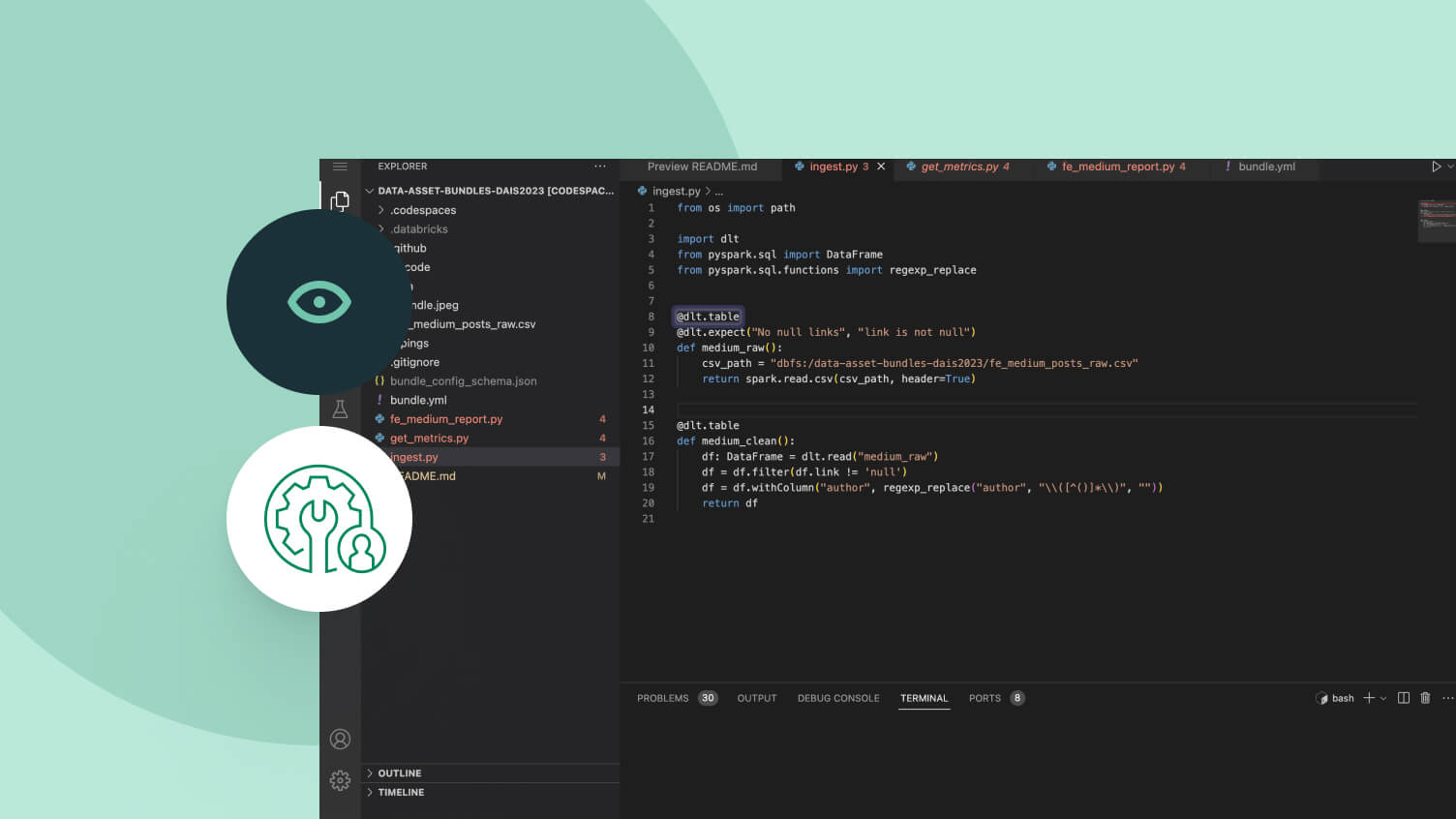Open the hamburger application menu
Viewport: 1456px width, 819px height.
click(x=340, y=167)
